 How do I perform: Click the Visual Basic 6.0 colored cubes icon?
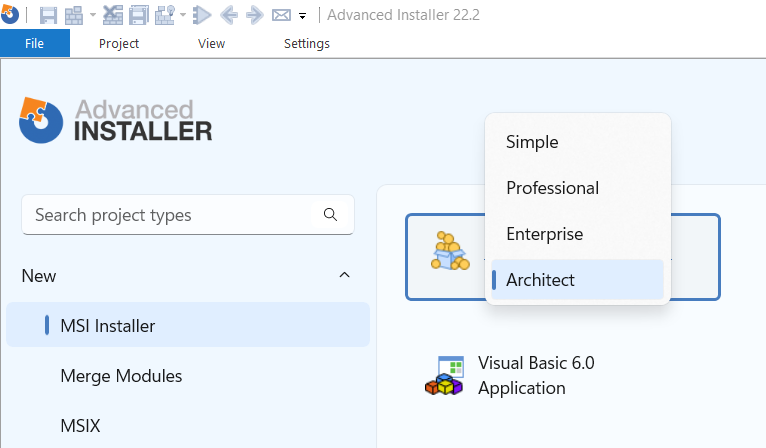445,375
